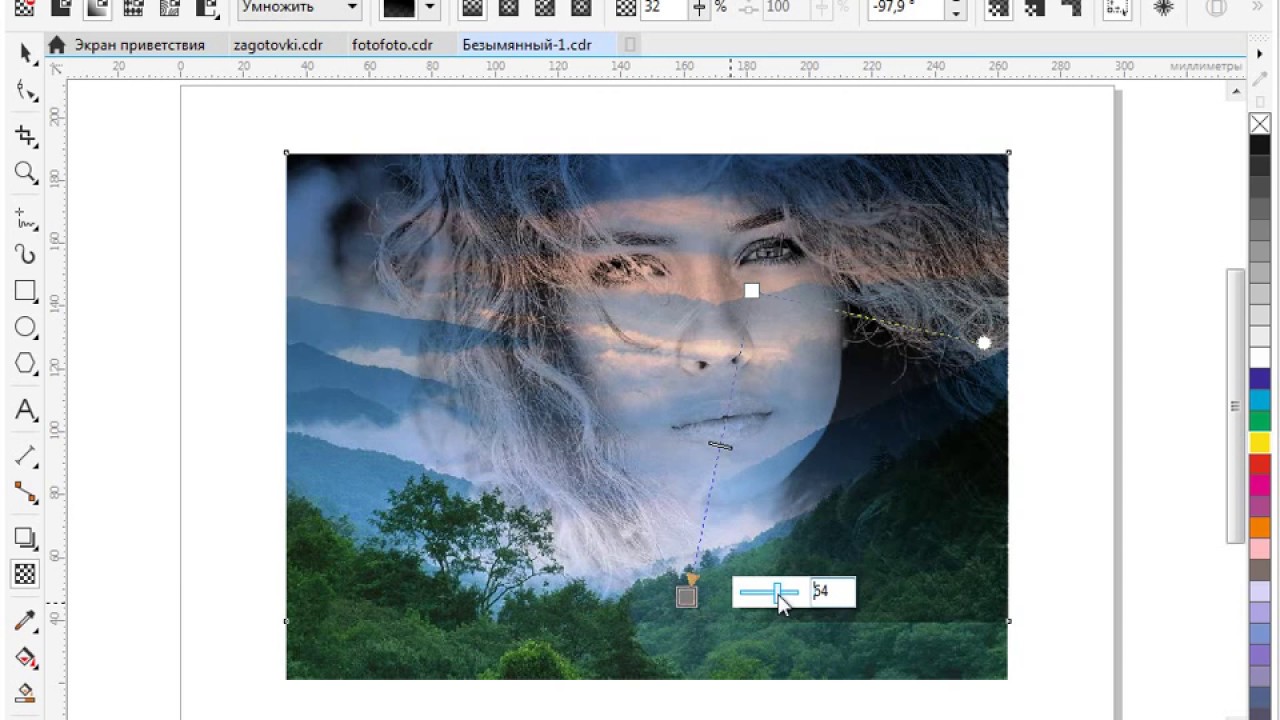1280x720 pixels.
Task: Select the Polygon tool
Action: (25, 364)
